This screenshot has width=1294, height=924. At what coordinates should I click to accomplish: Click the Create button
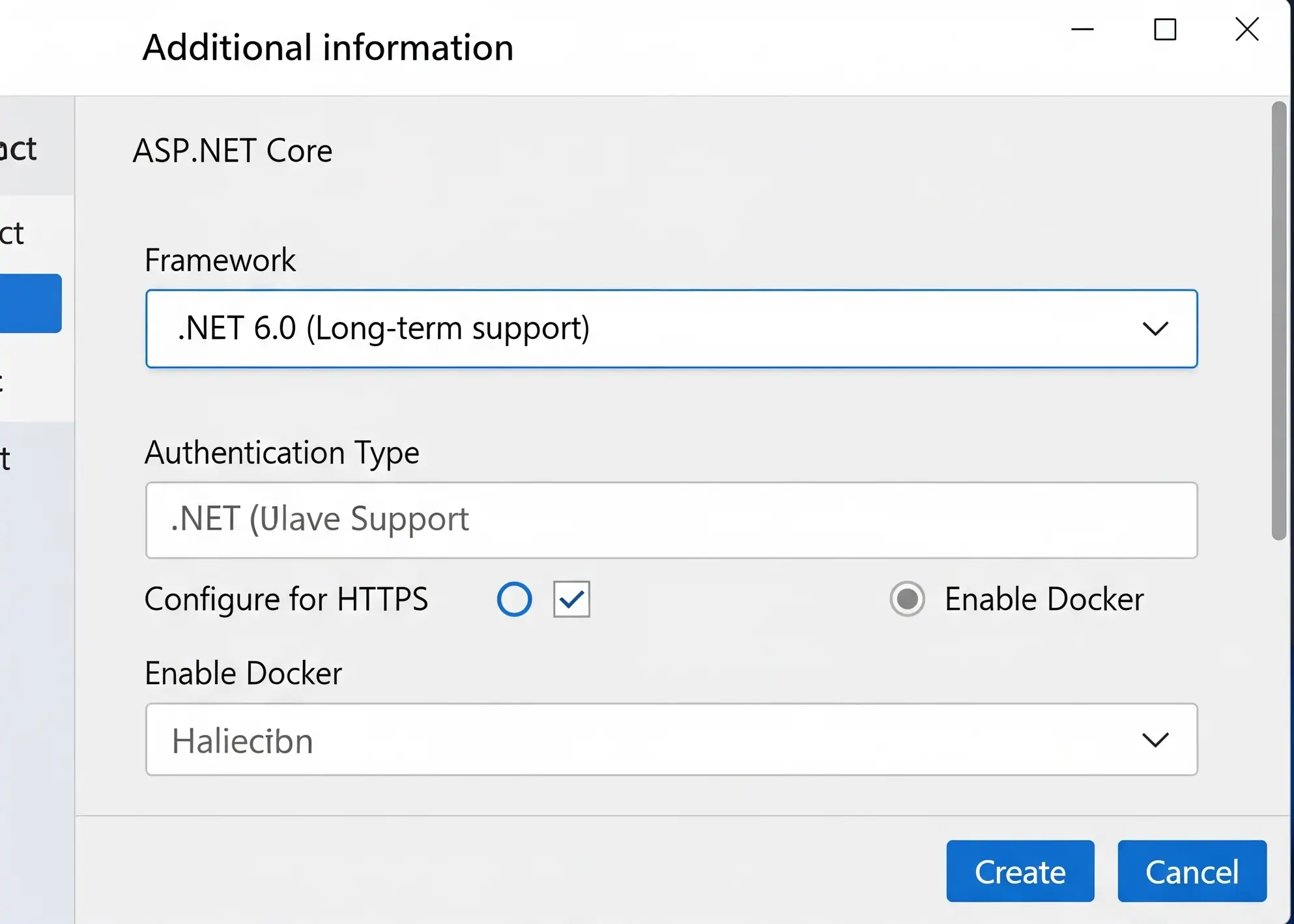pyautogui.click(x=1020, y=871)
